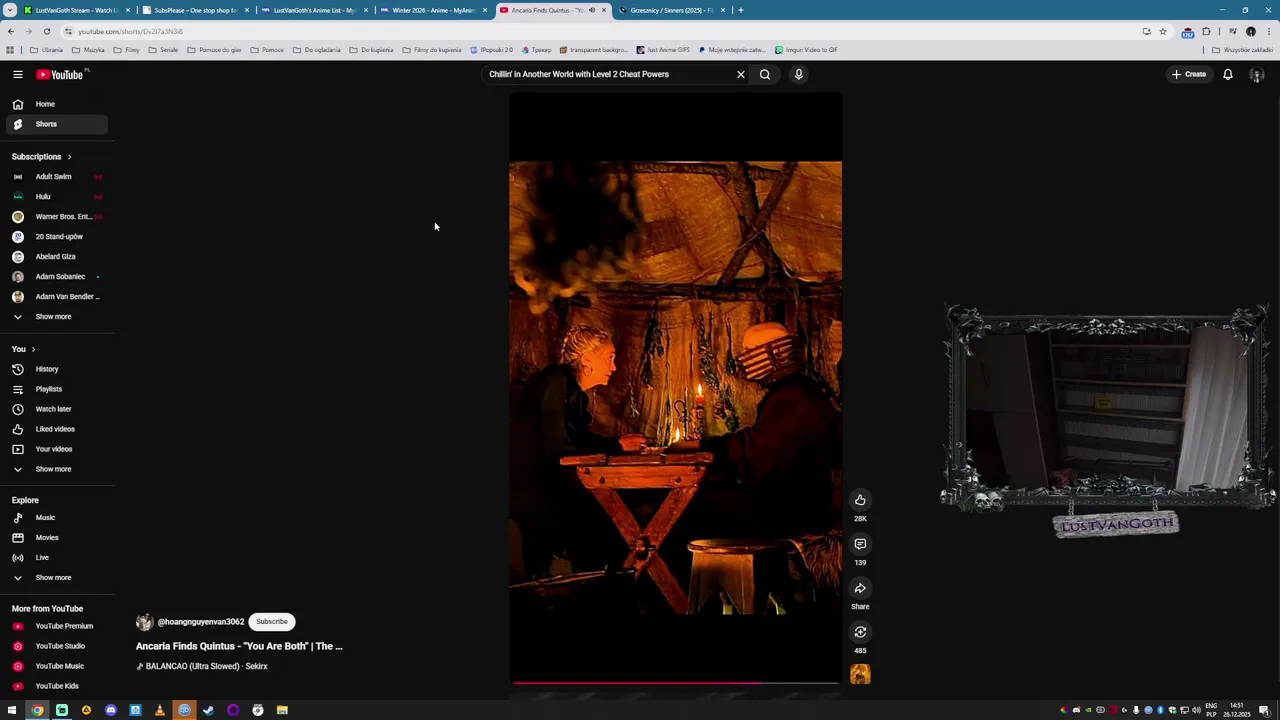This screenshot has height=720, width=1280.
Task: Subscribe to @hoangnguyenvan3062
Action: click(271, 621)
